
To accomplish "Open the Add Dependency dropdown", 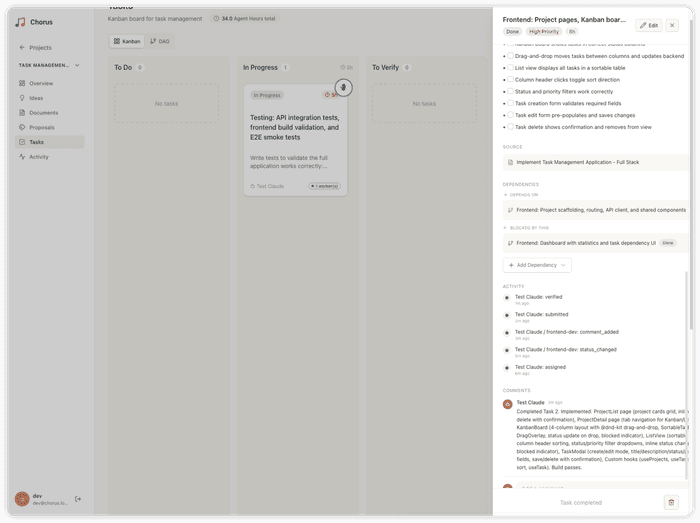I will pyautogui.click(x=537, y=265).
